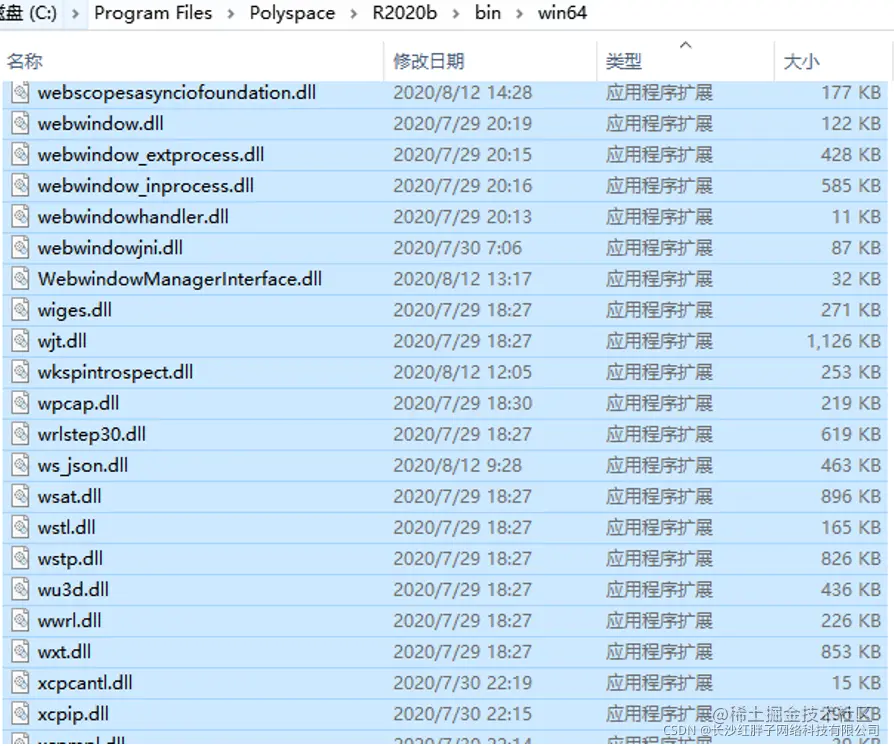This screenshot has height=746, width=894.
Task: Click the 15 KB size value
Action: [x=856, y=683]
